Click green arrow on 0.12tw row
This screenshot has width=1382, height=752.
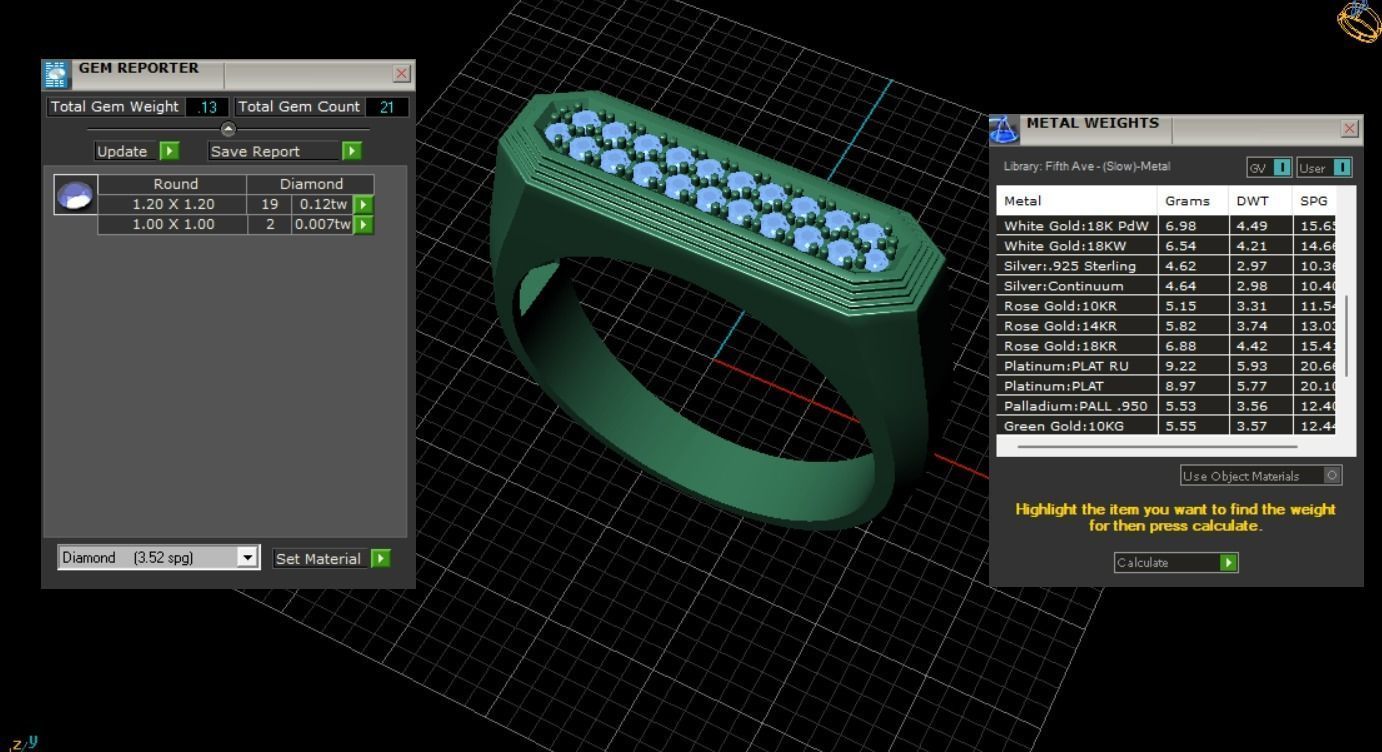(364, 204)
